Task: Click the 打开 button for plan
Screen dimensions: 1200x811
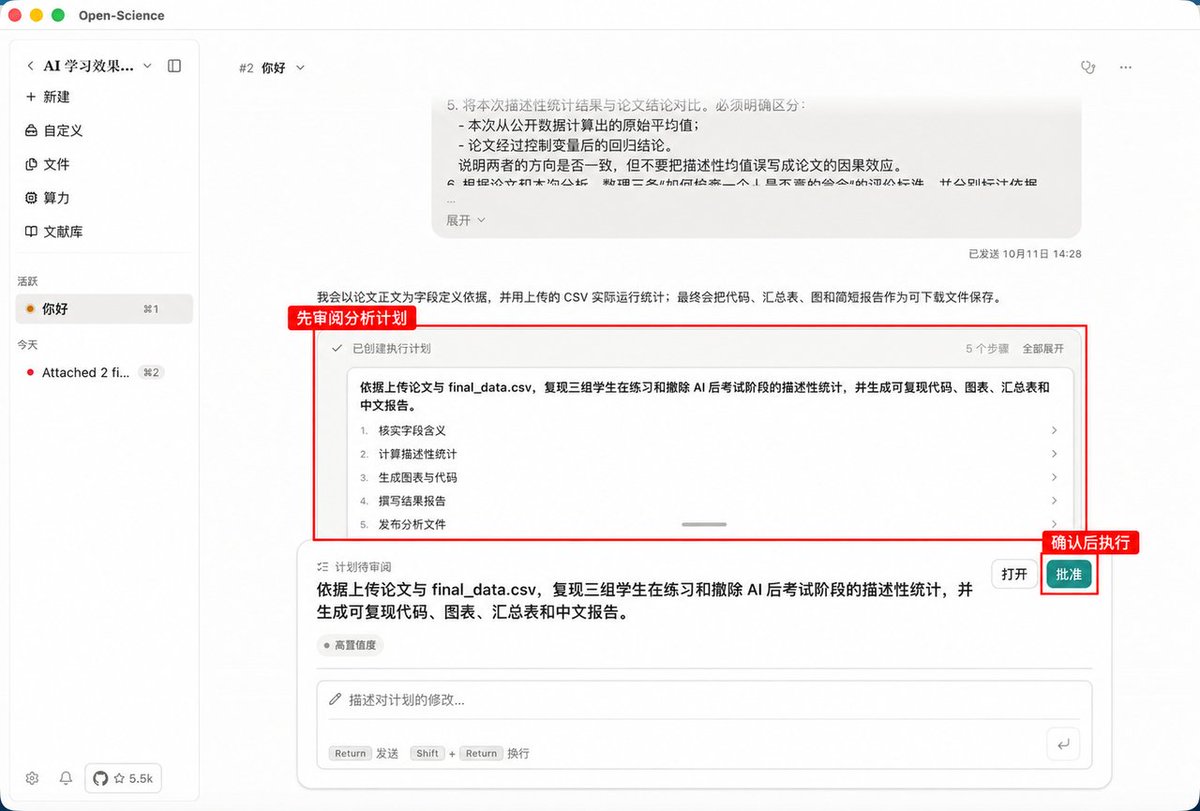Action: pyautogui.click(x=1014, y=574)
